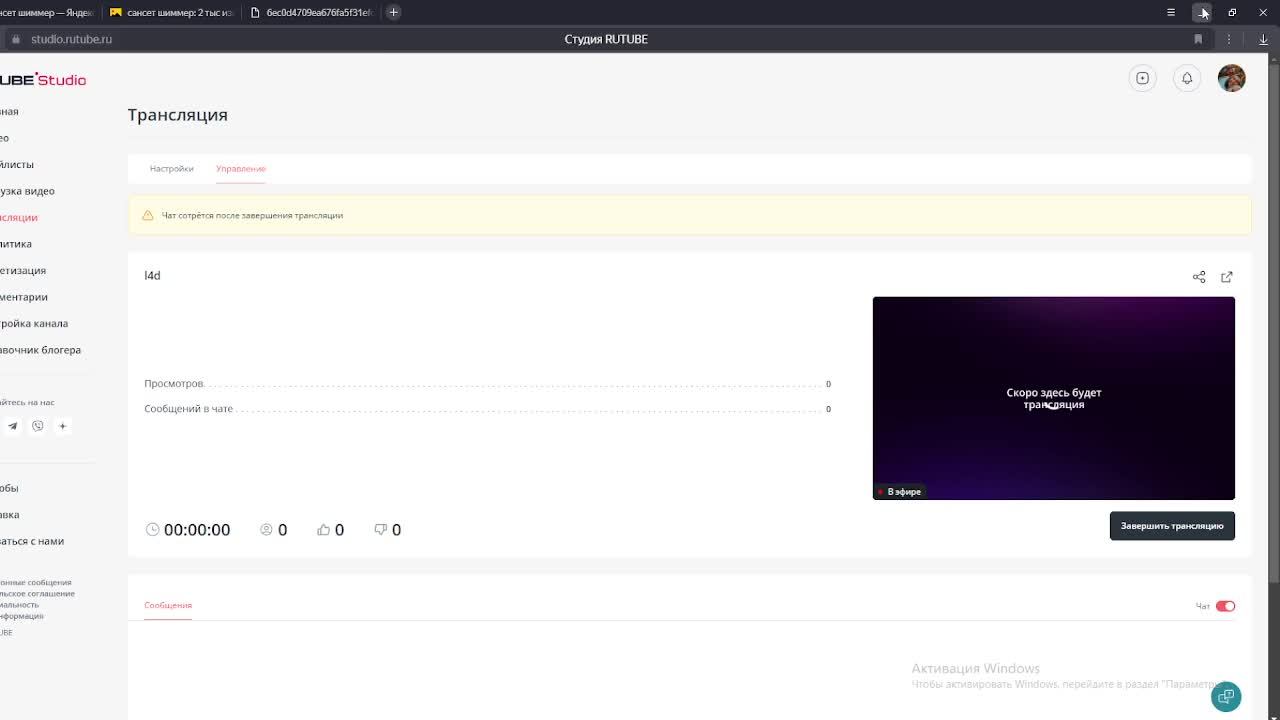Screen dimensions: 1280x720
Task: Open the browser bookmark icon
Action: tap(1198, 39)
